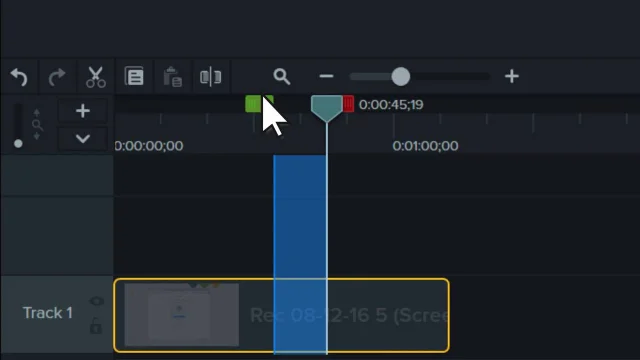Click the track height slider knob
Image resolution: width=640 pixels, height=360 pixels.
18,144
